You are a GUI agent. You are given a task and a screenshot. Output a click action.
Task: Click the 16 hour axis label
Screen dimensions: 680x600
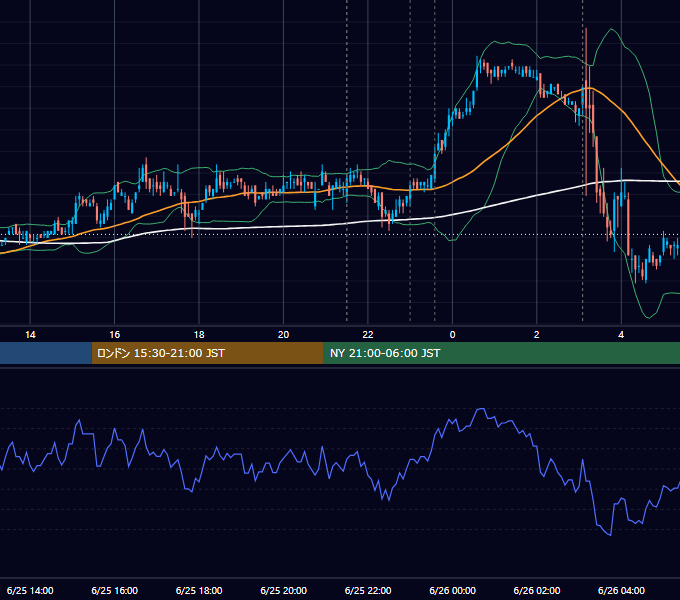pos(114,335)
